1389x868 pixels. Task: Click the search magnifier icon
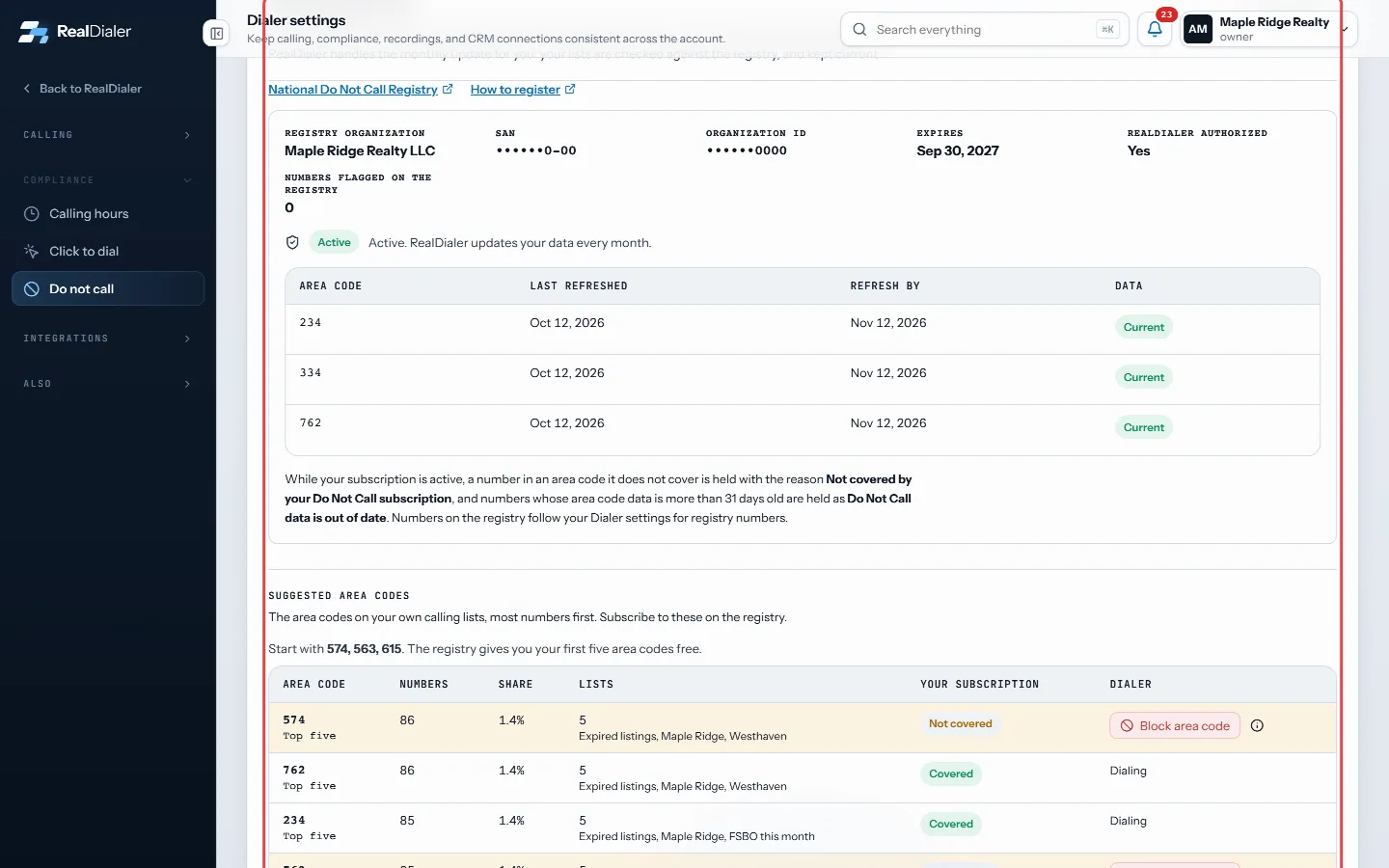(859, 30)
